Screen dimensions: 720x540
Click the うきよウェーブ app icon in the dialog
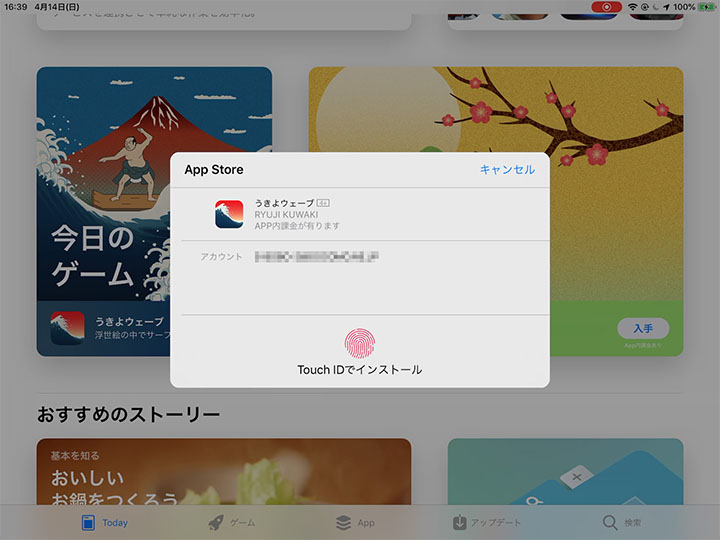point(229,214)
